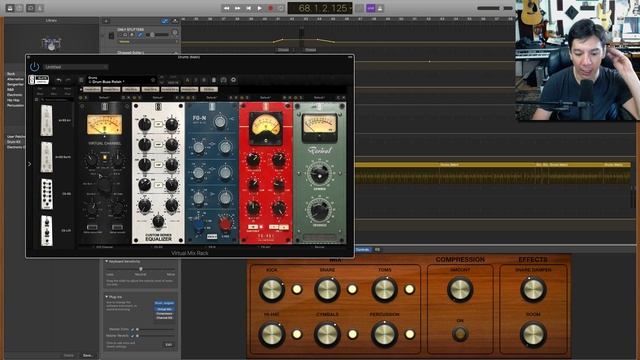
Task: Click the first module tab in strip
Action: (x=92, y=89)
